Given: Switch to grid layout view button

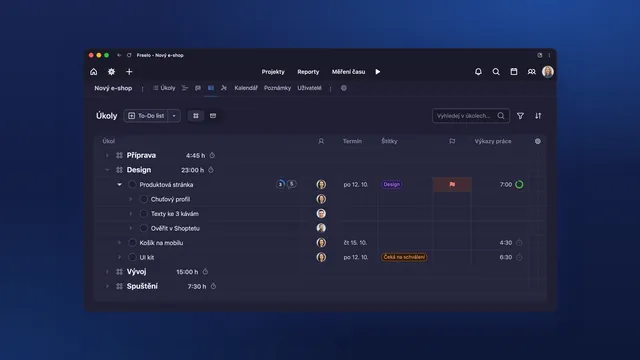Looking at the screenshot, I should click(x=196, y=116).
